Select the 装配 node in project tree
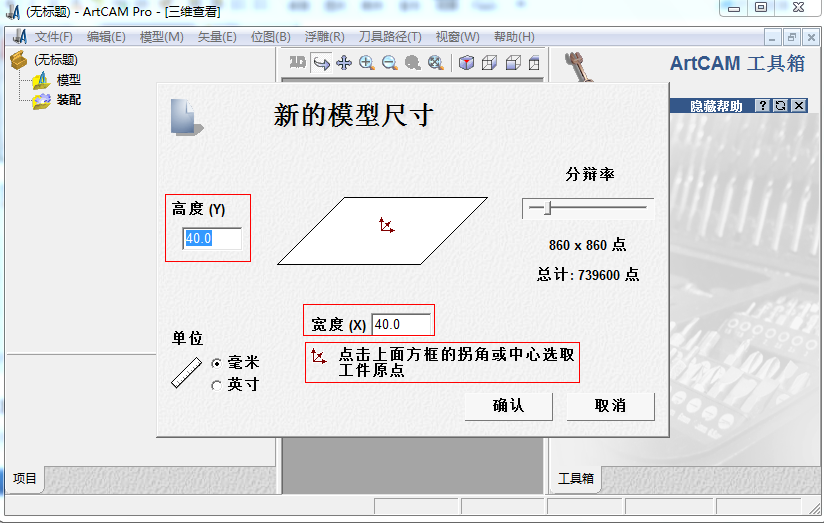 coord(69,99)
